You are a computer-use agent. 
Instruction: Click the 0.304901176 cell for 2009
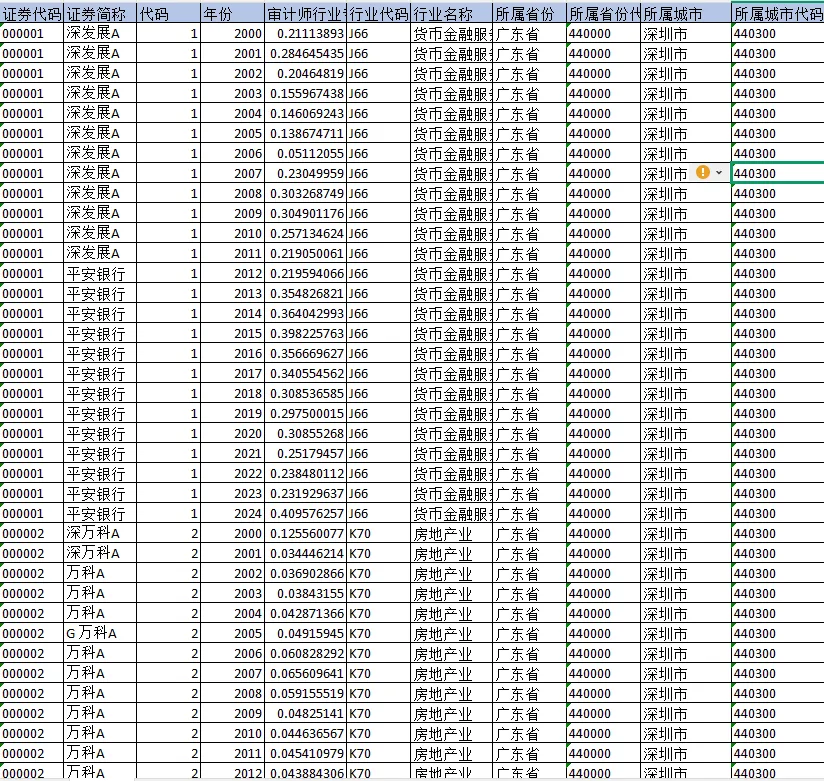coord(305,213)
